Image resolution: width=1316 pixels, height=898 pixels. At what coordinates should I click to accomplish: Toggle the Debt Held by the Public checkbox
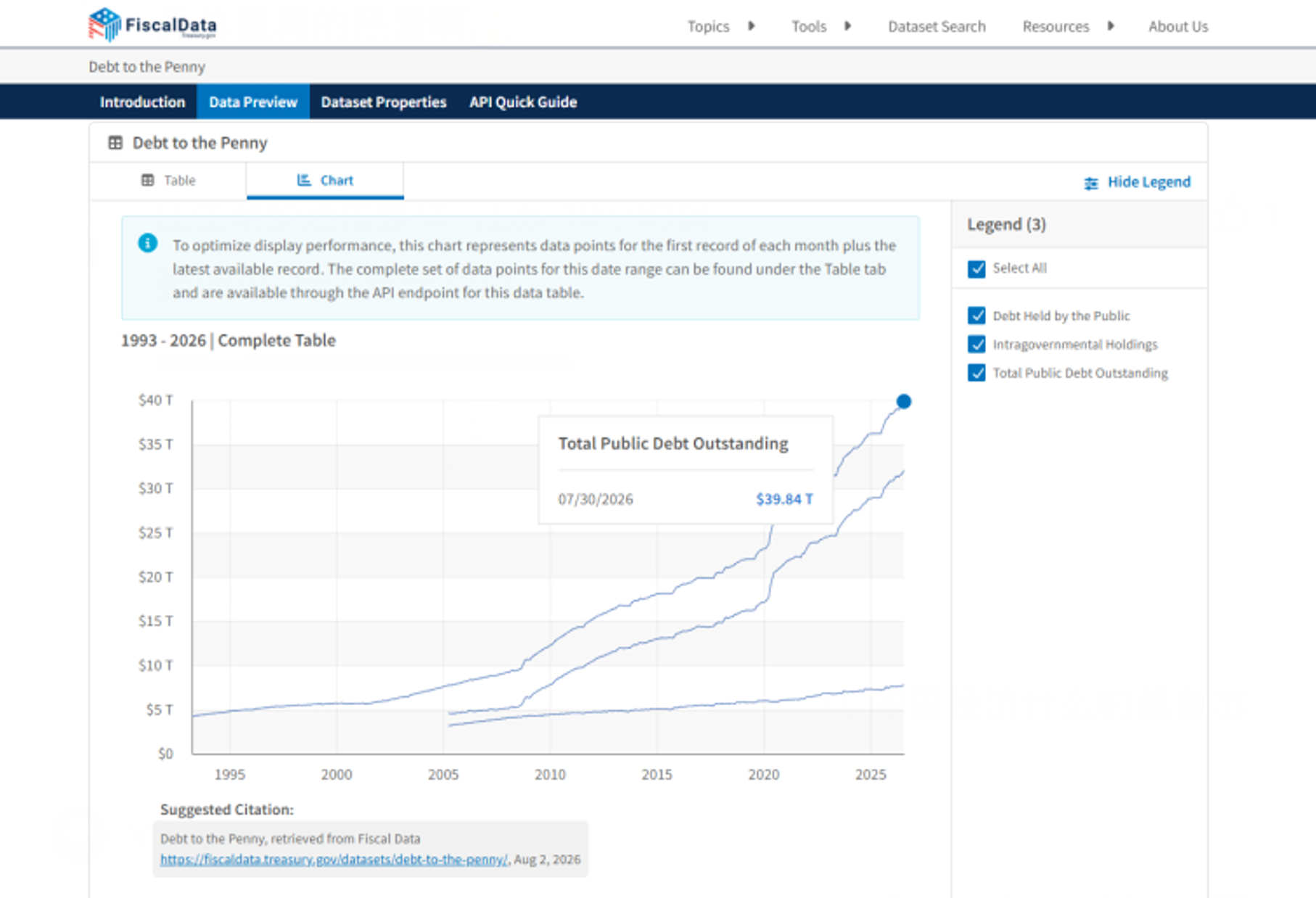click(976, 316)
